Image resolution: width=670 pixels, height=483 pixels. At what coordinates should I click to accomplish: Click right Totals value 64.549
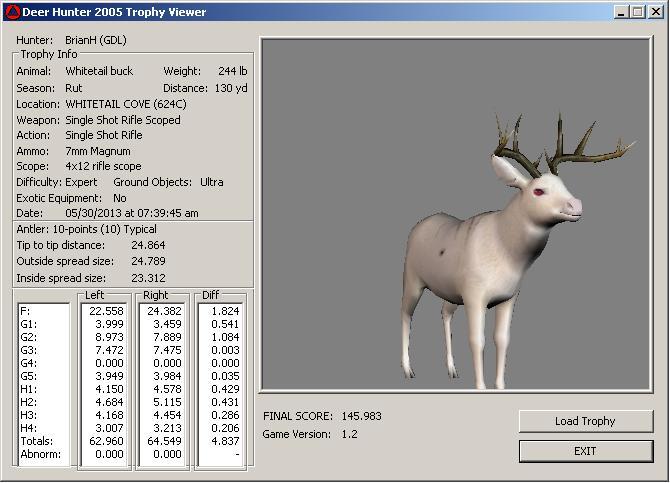164,441
